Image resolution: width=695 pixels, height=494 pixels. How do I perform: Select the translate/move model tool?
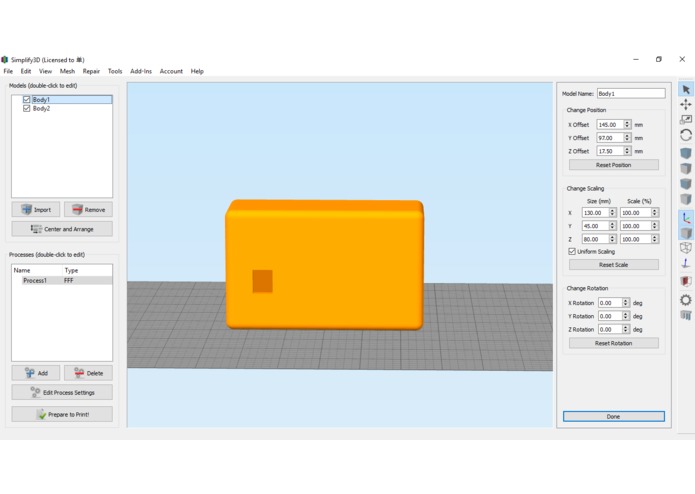click(x=686, y=105)
